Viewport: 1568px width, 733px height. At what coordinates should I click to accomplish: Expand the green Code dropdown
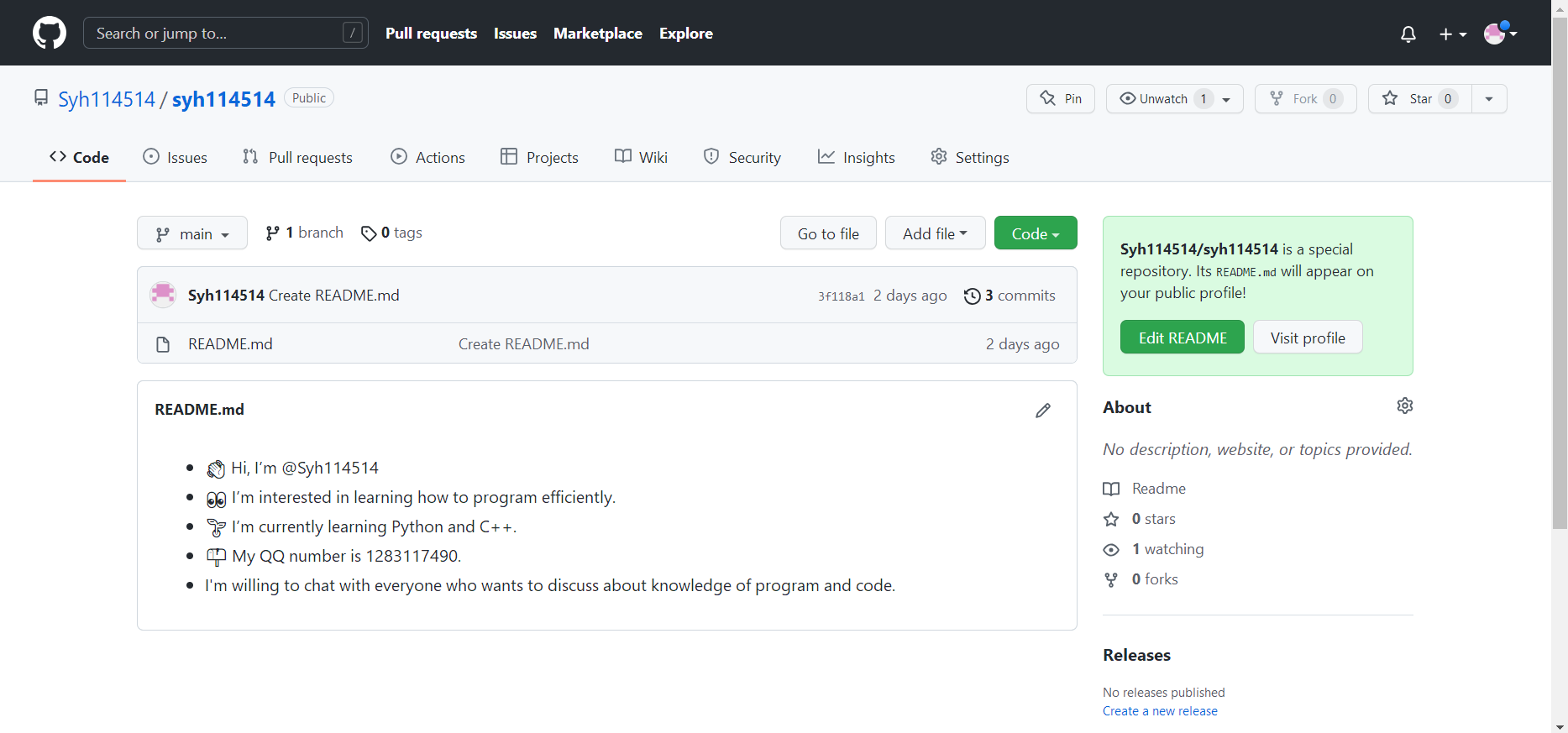tap(1036, 233)
